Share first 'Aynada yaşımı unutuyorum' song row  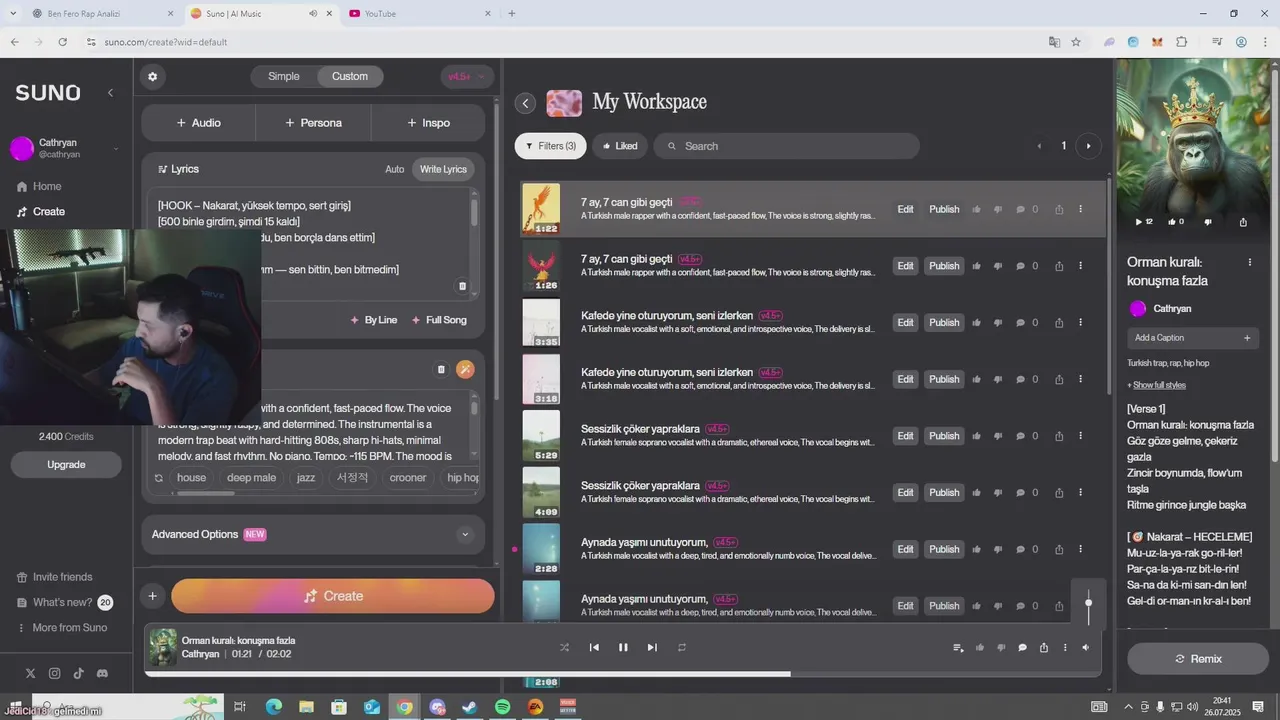(x=1059, y=549)
